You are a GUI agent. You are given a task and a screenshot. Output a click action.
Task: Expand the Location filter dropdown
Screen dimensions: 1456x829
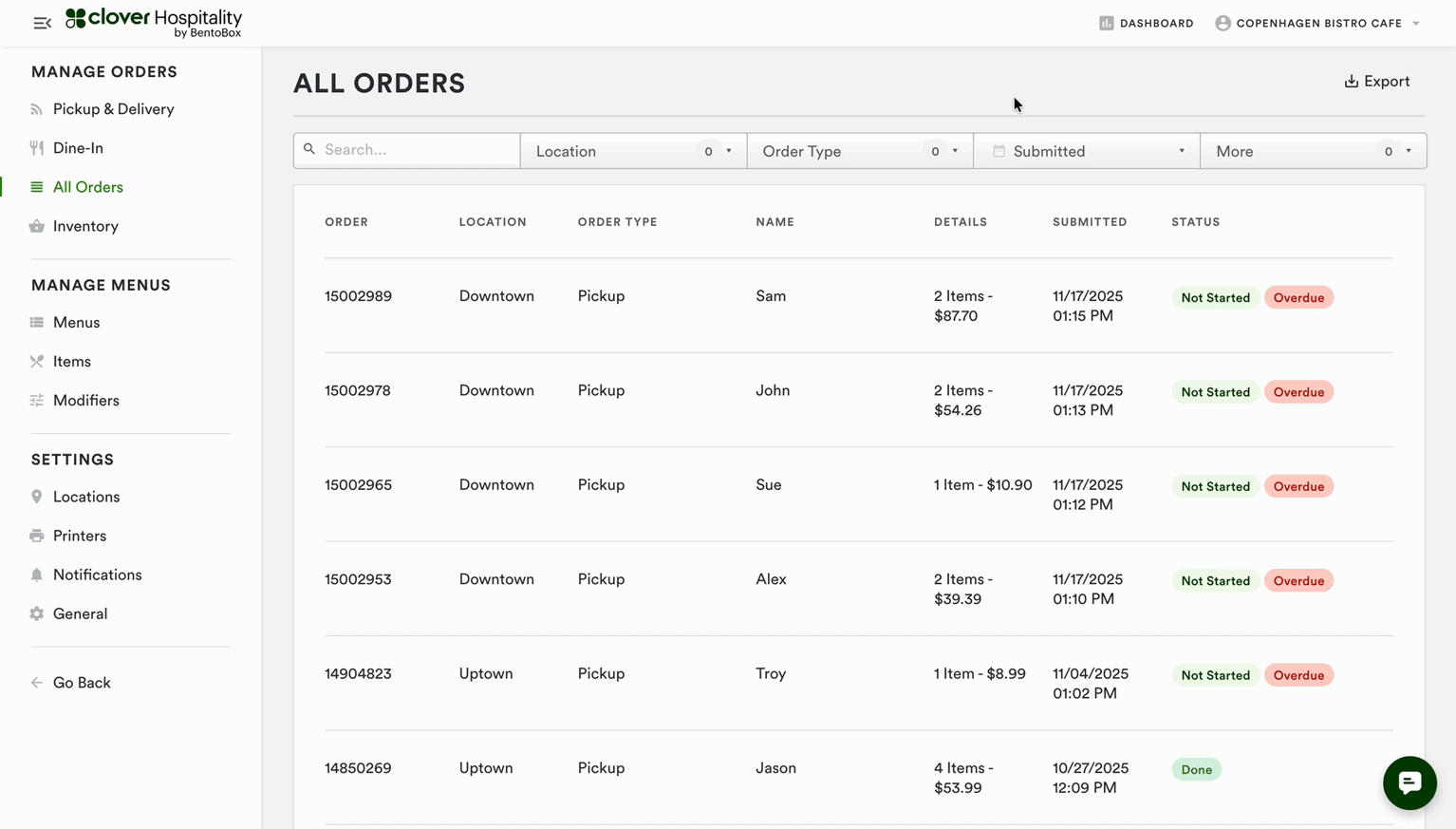pyautogui.click(x=633, y=151)
